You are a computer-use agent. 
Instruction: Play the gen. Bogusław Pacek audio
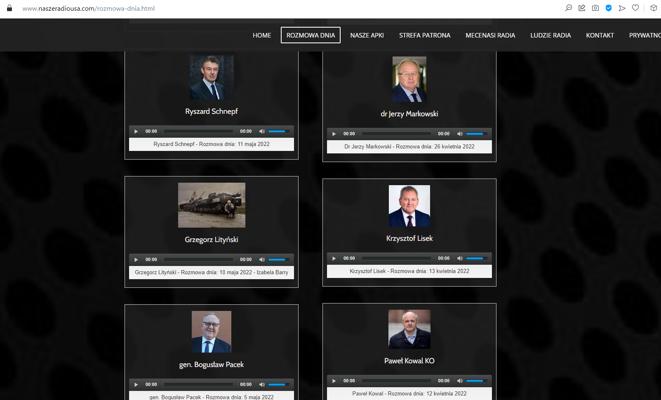pos(136,384)
